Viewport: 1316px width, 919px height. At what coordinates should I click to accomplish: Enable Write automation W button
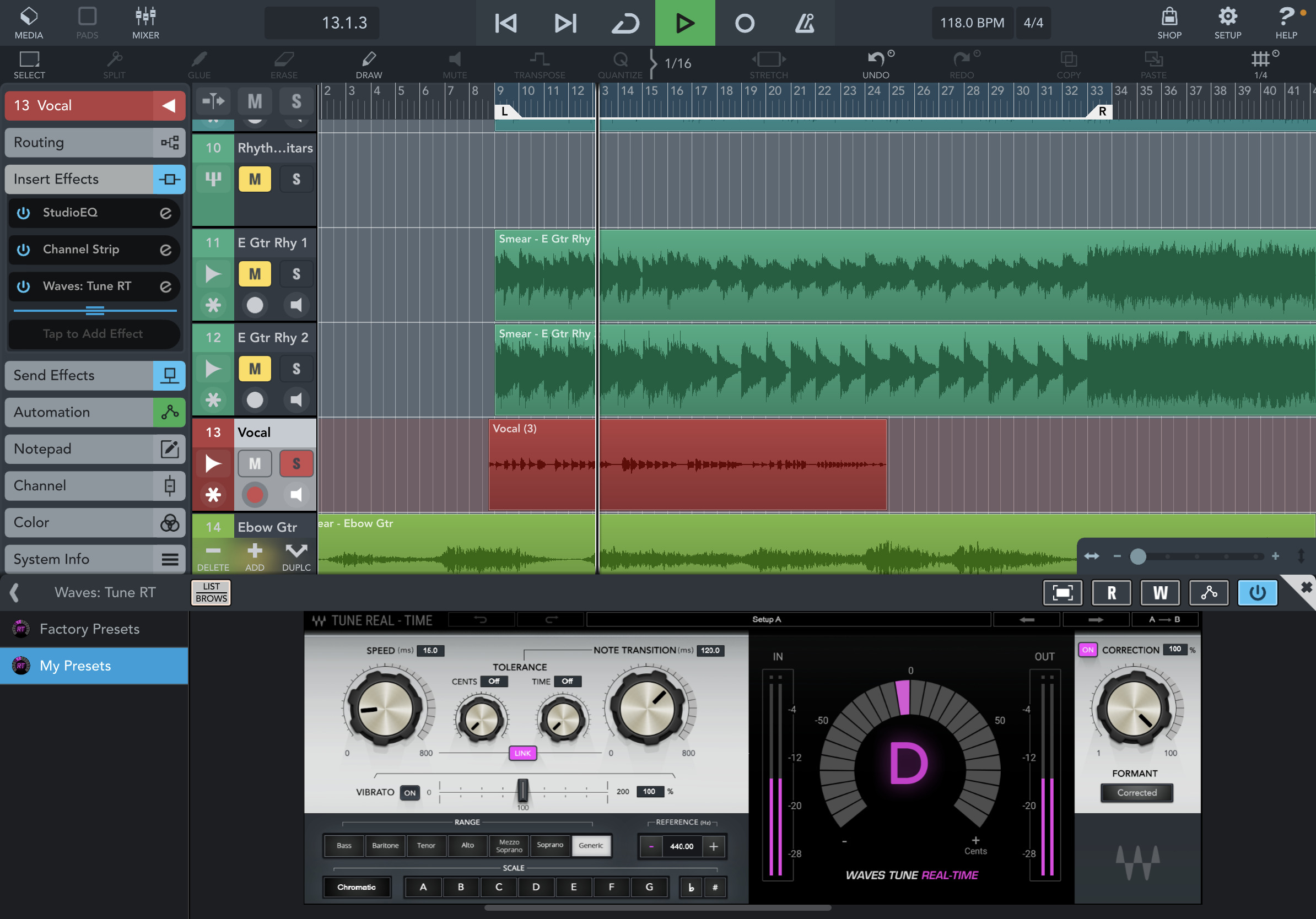click(1160, 592)
